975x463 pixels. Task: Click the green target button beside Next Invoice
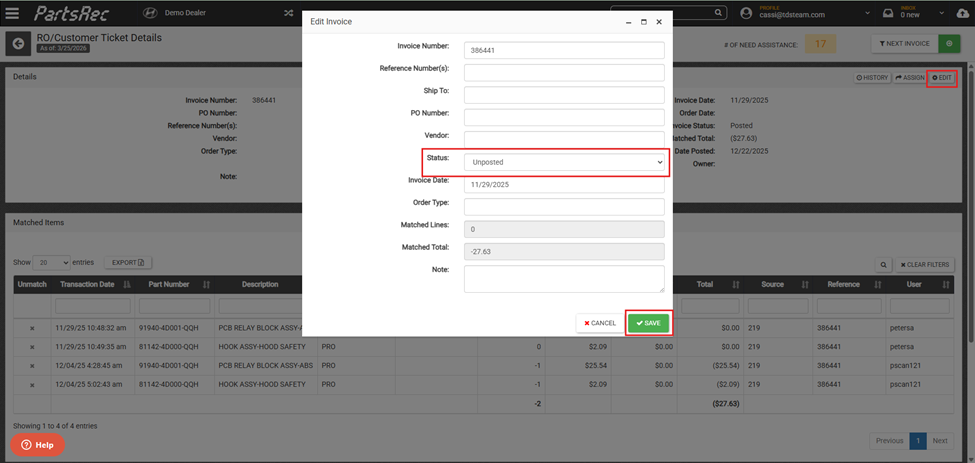point(949,44)
